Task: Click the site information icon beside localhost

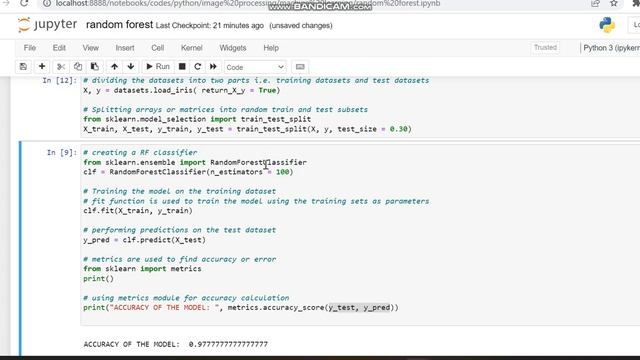Action: 47,4
